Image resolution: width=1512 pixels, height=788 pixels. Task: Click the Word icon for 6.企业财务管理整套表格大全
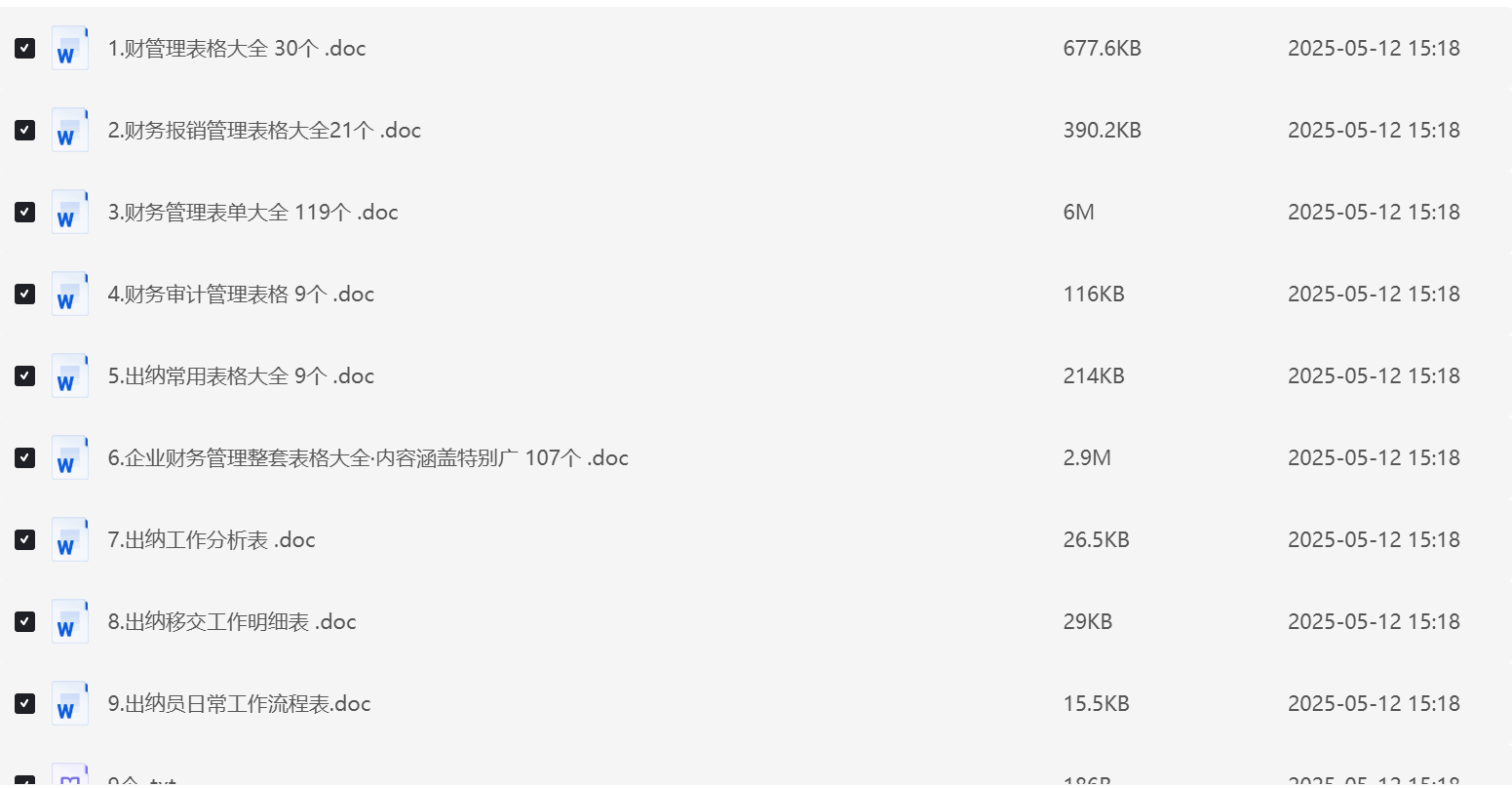point(69,457)
